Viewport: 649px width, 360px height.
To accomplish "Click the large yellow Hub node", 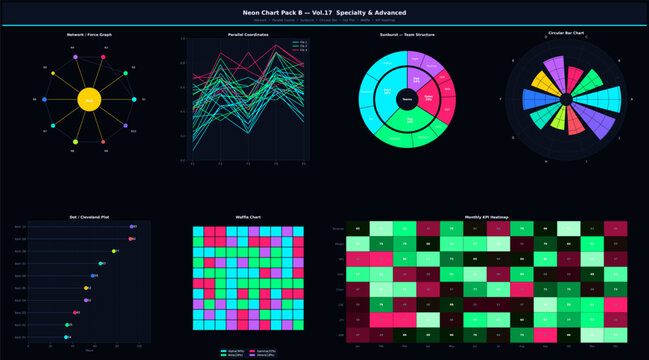I will [89, 100].
